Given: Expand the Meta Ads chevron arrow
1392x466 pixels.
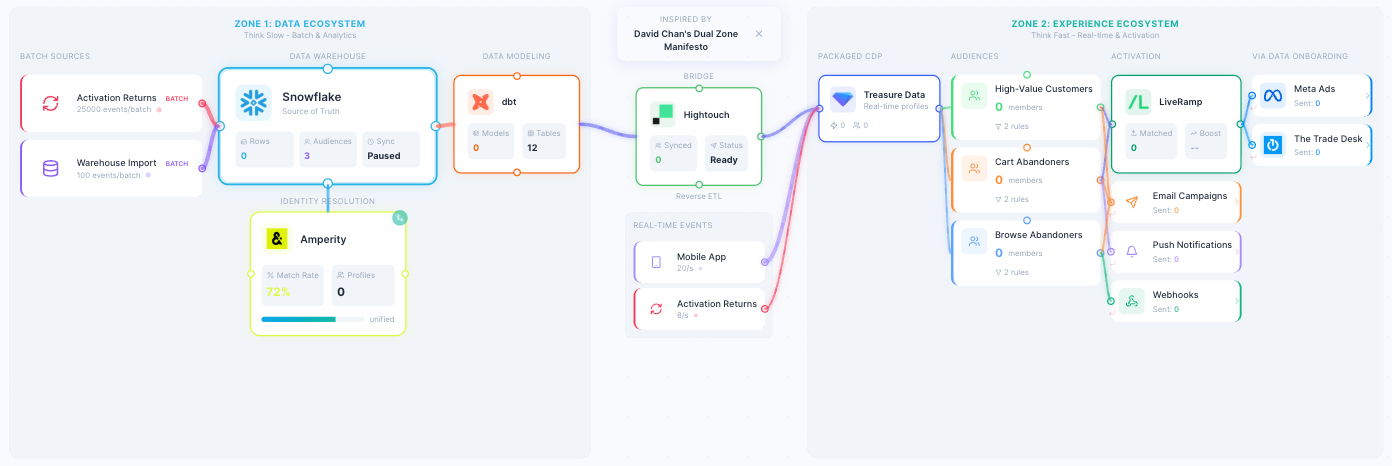Looking at the screenshot, I should point(1367,95).
